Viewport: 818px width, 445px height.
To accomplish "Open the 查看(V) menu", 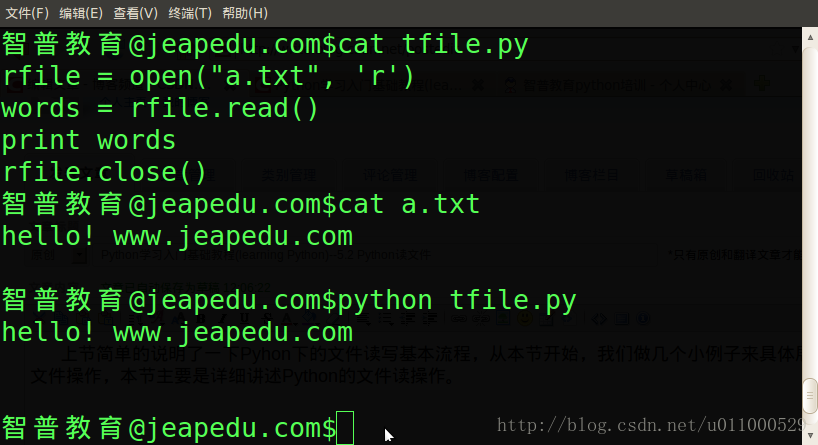I will click(x=136, y=13).
